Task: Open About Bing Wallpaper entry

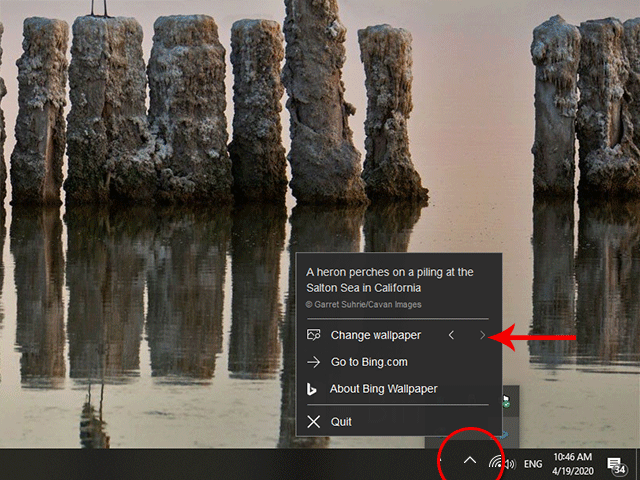Action: (383, 389)
